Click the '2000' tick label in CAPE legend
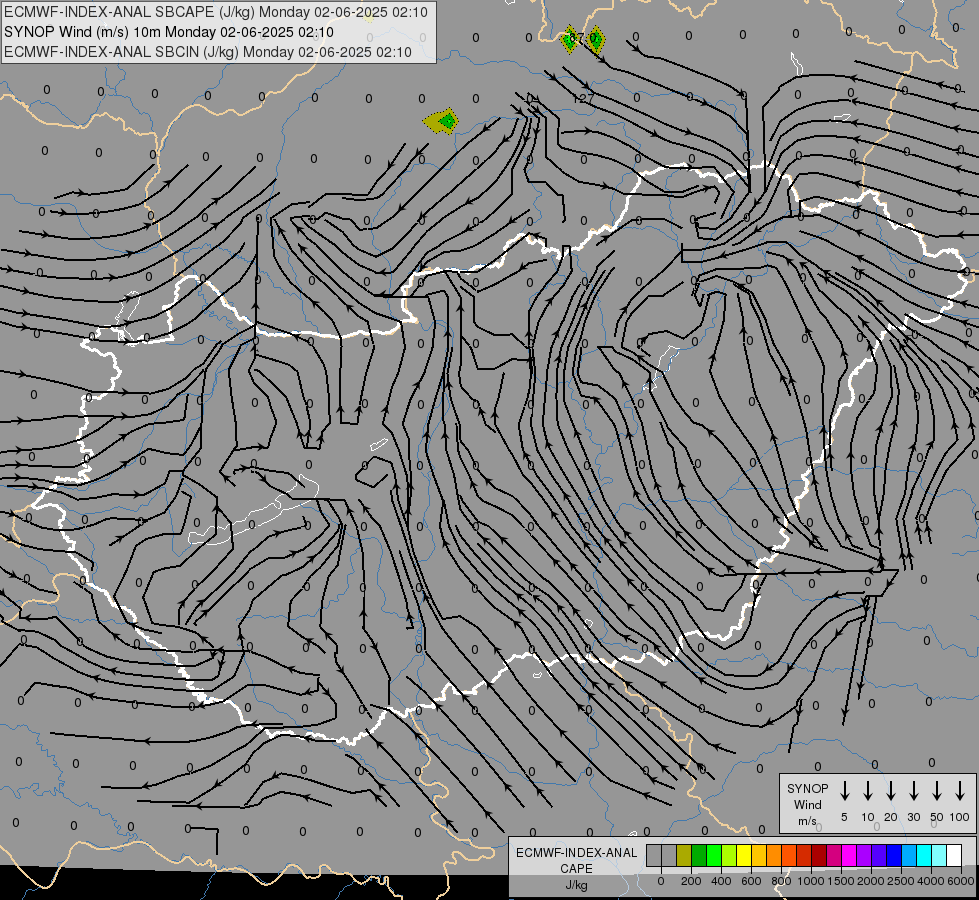 click(x=870, y=881)
